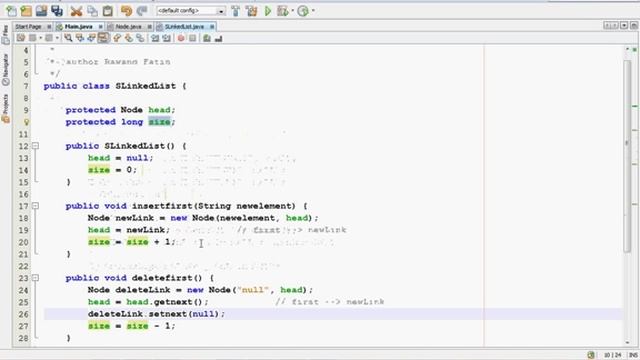
Task: Click the Next Bookmark icon
Action: coord(129,38)
